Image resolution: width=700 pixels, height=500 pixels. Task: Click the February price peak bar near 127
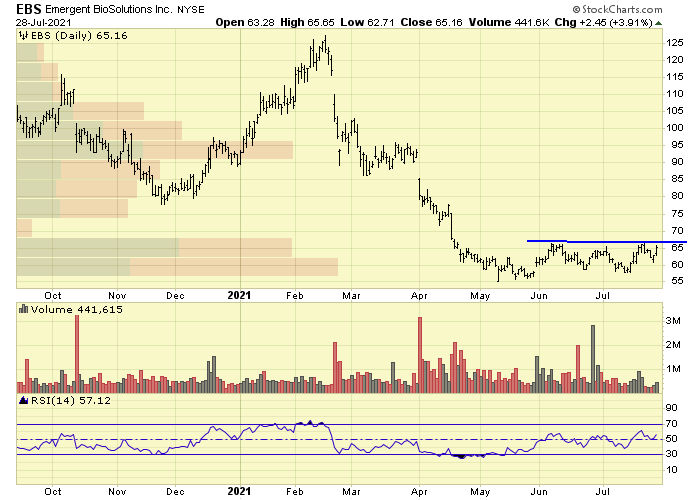tap(325, 45)
